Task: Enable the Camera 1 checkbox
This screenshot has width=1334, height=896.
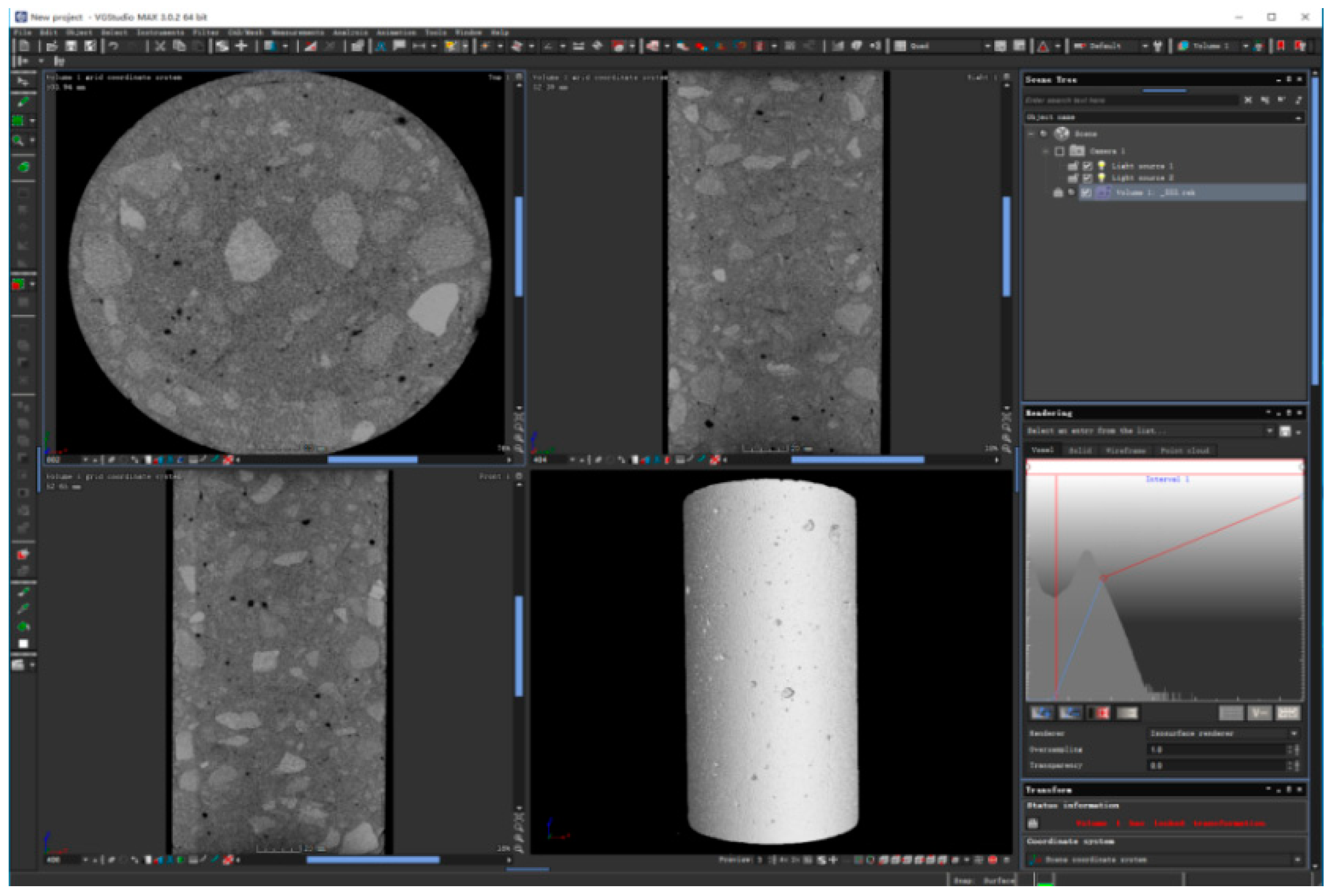Action: tap(1059, 151)
